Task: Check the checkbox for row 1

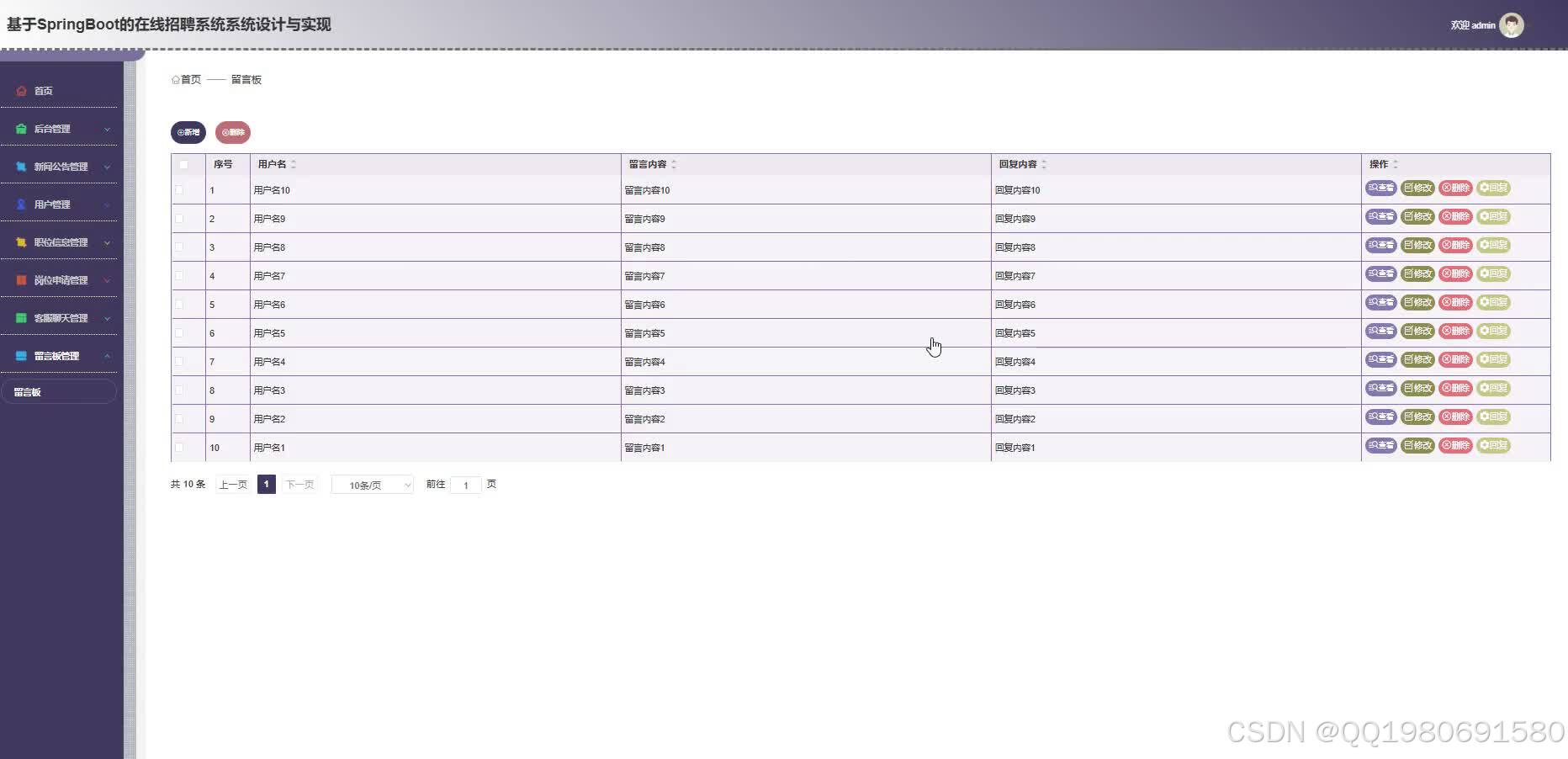Action: pos(179,190)
